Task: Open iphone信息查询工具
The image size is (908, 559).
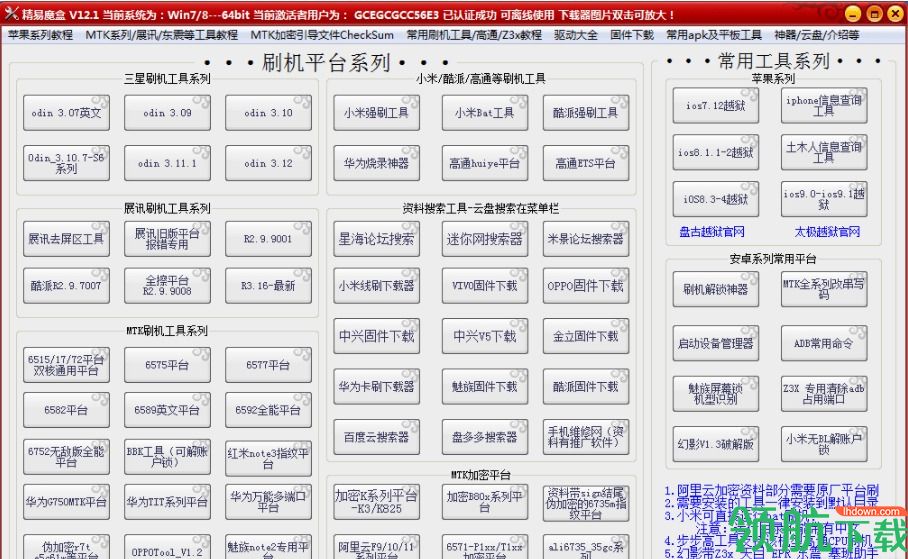Action: coord(824,105)
